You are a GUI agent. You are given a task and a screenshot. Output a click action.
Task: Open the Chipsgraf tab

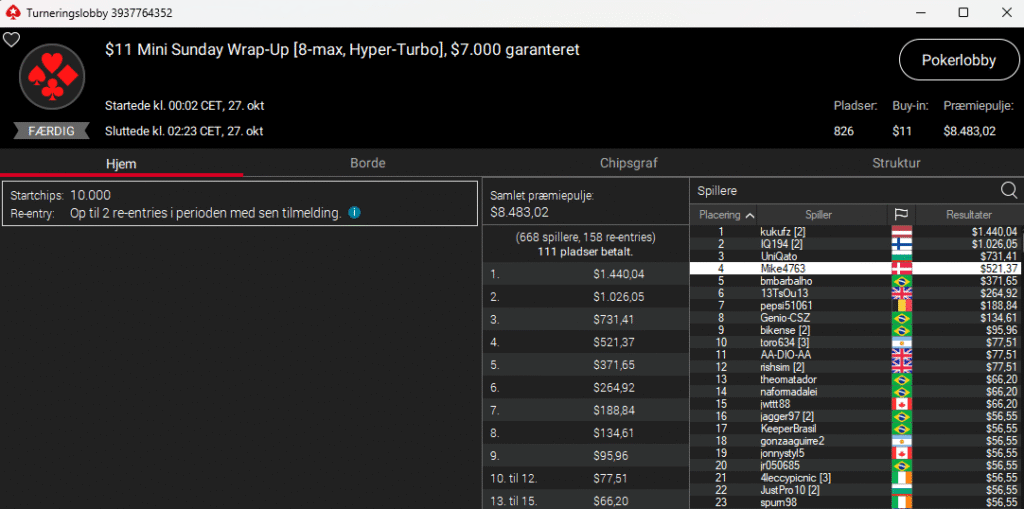point(628,163)
